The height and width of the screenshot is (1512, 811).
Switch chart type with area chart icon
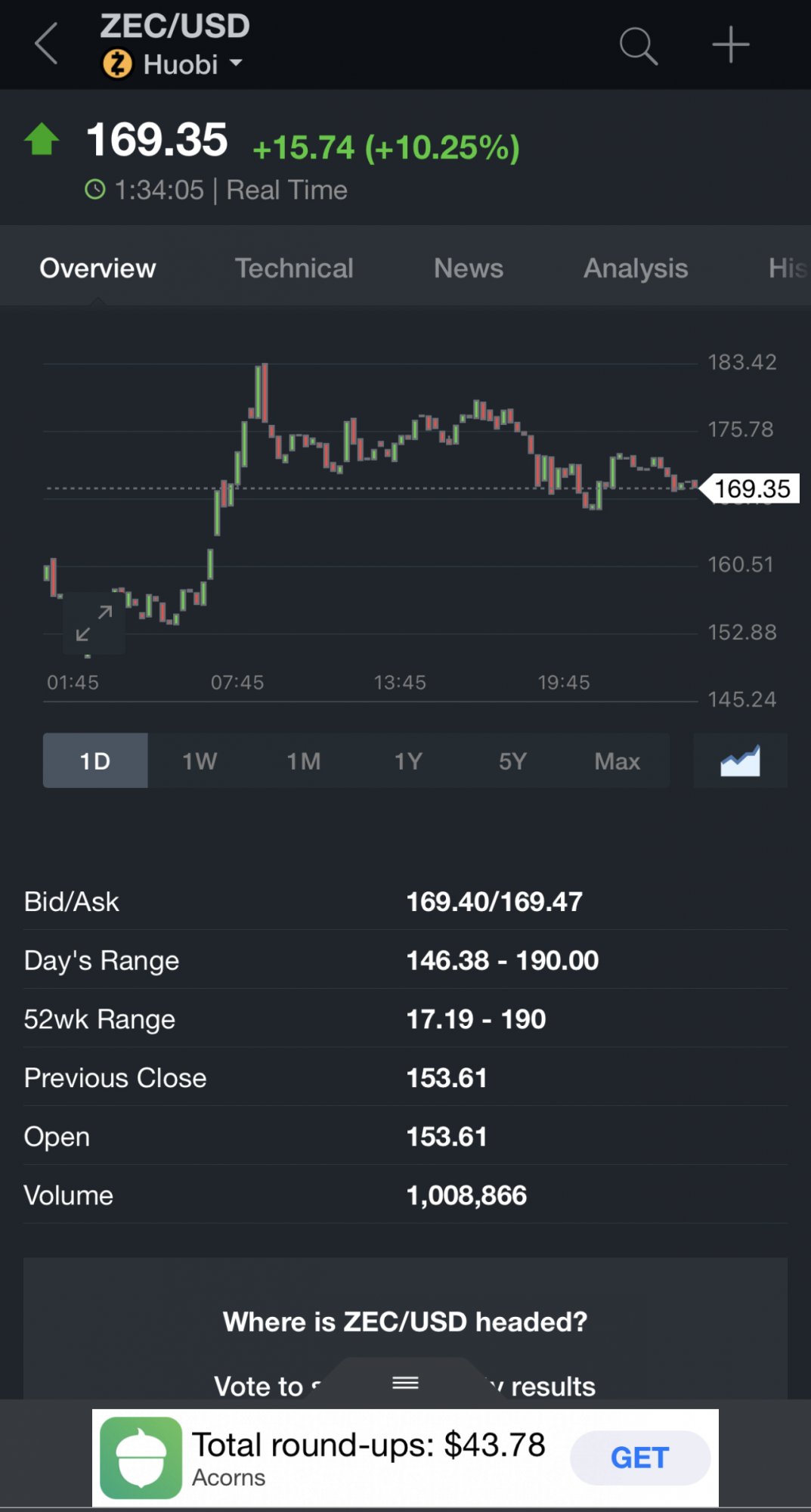tap(740, 761)
